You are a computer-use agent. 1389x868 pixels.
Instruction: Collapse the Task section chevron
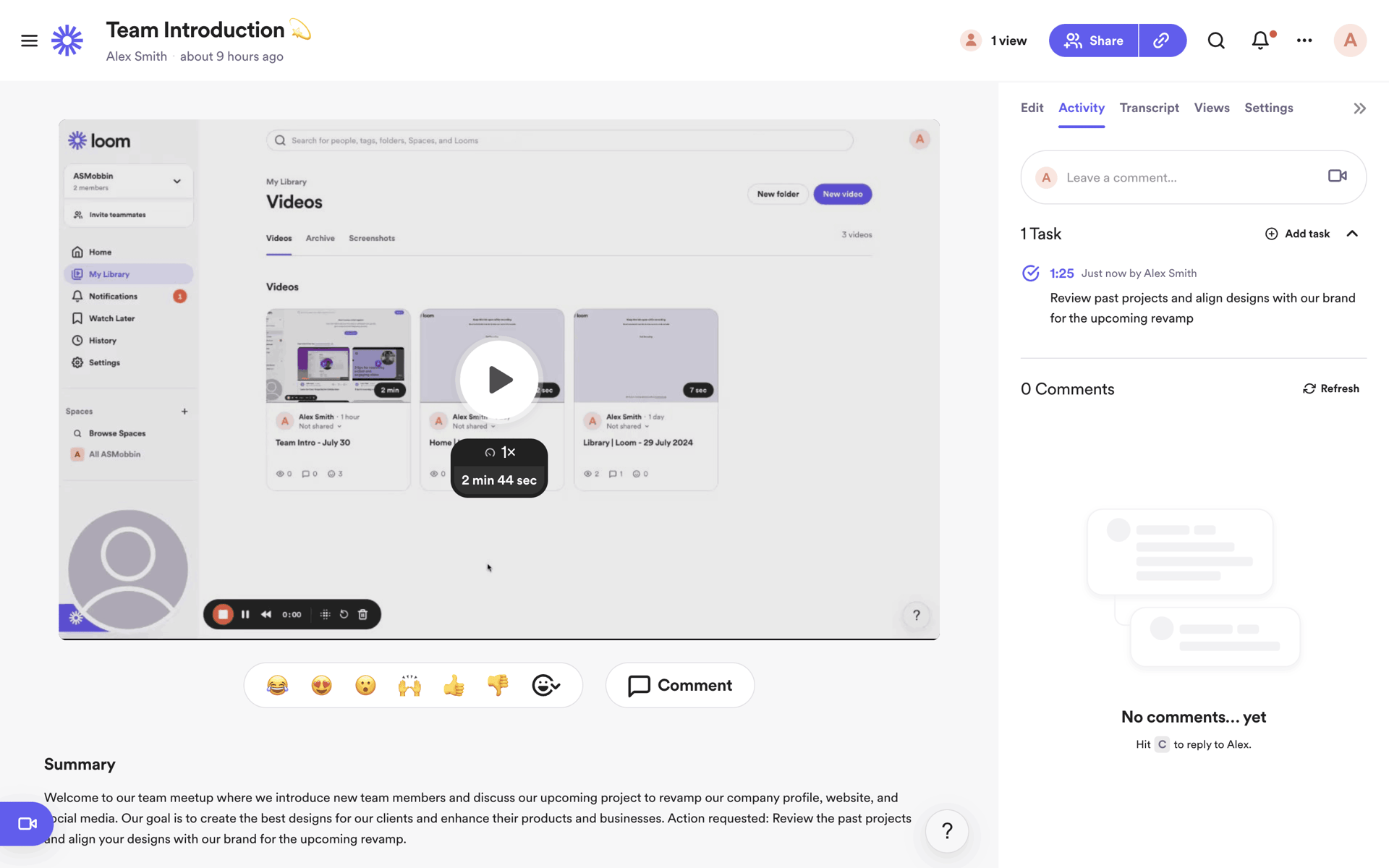click(x=1352, y=234)
